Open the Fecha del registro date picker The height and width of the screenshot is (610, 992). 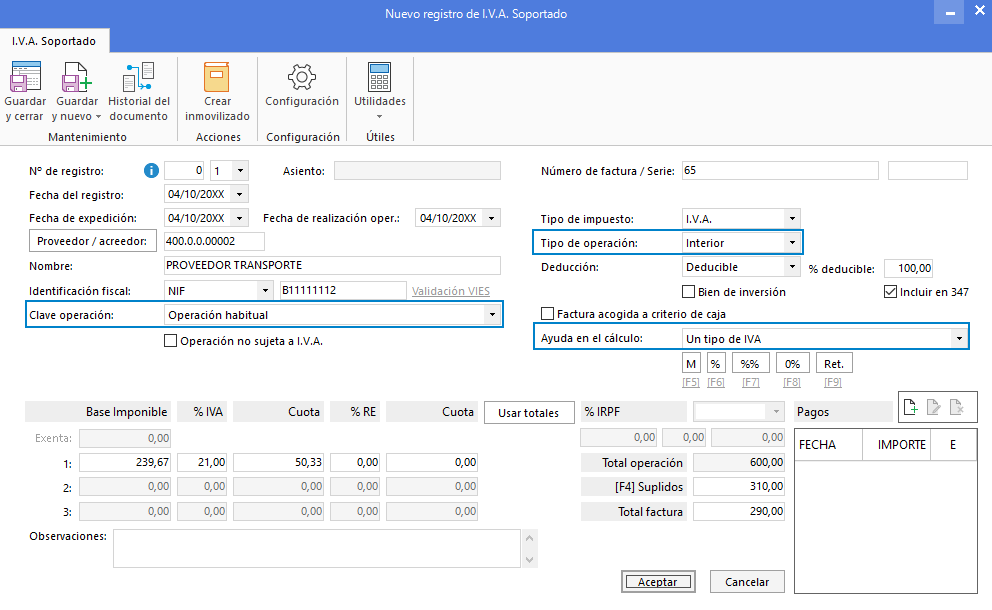click(240, 194)
